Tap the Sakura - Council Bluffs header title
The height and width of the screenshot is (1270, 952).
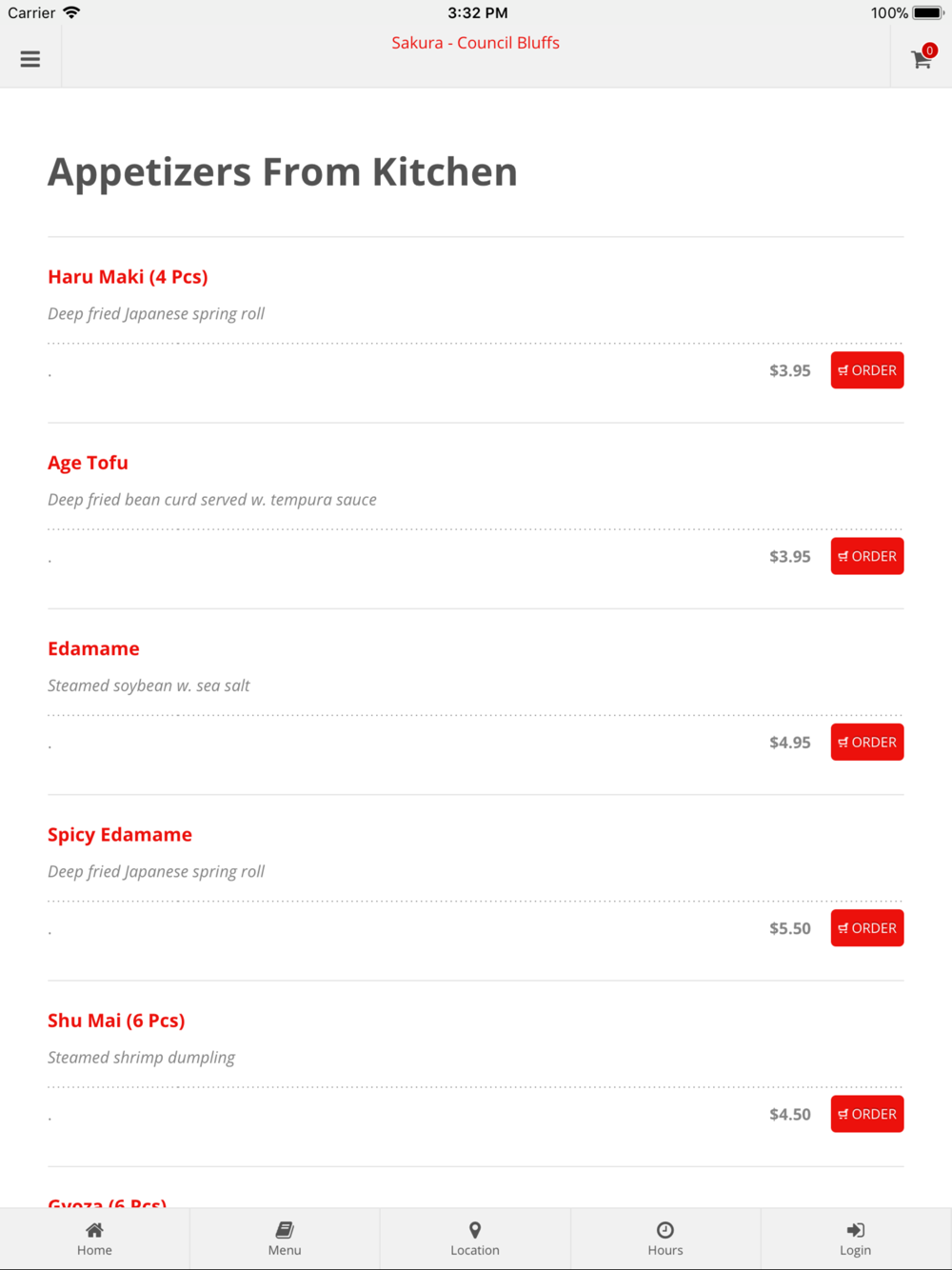475,43
